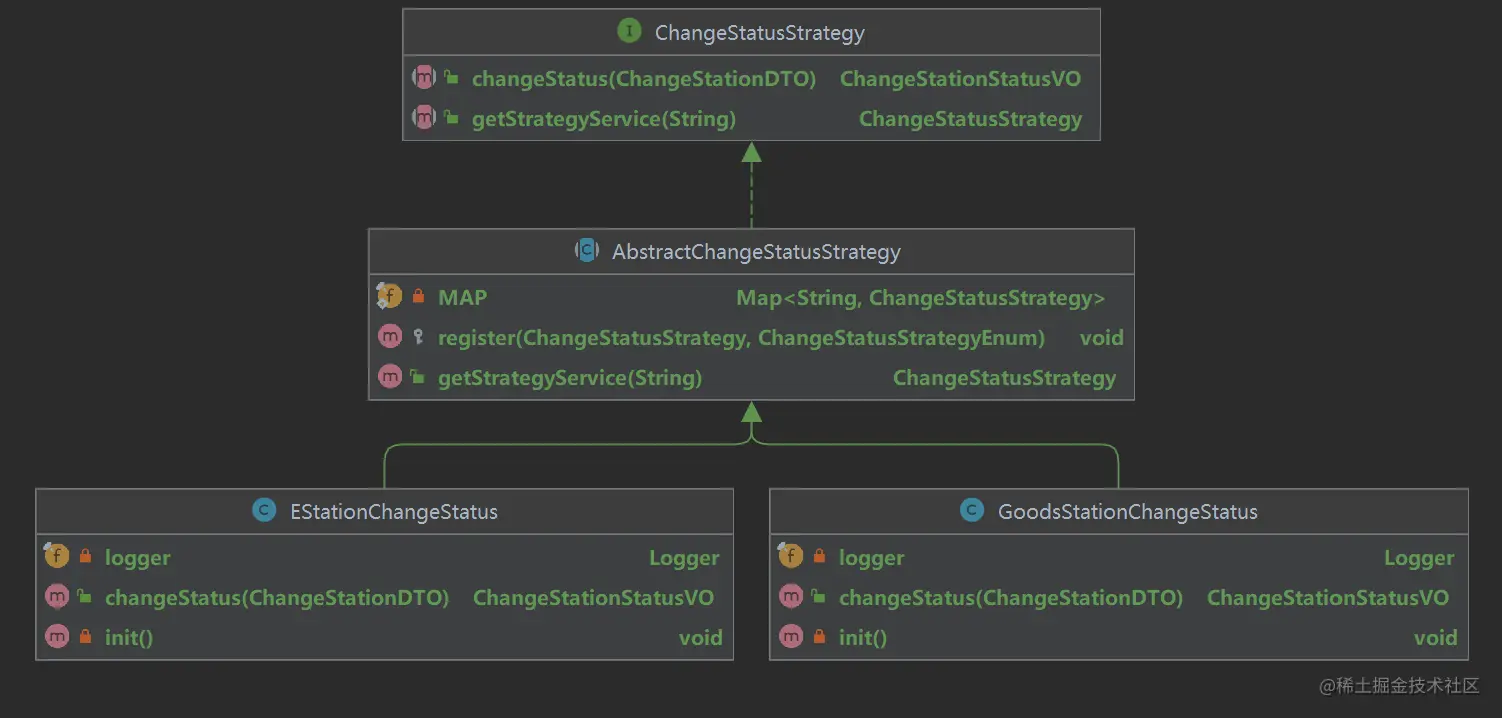Screen dimensions: 1502x718
Task: Click the interface icon beside ChangeStatusStrategy title
Action: [629, 32]
